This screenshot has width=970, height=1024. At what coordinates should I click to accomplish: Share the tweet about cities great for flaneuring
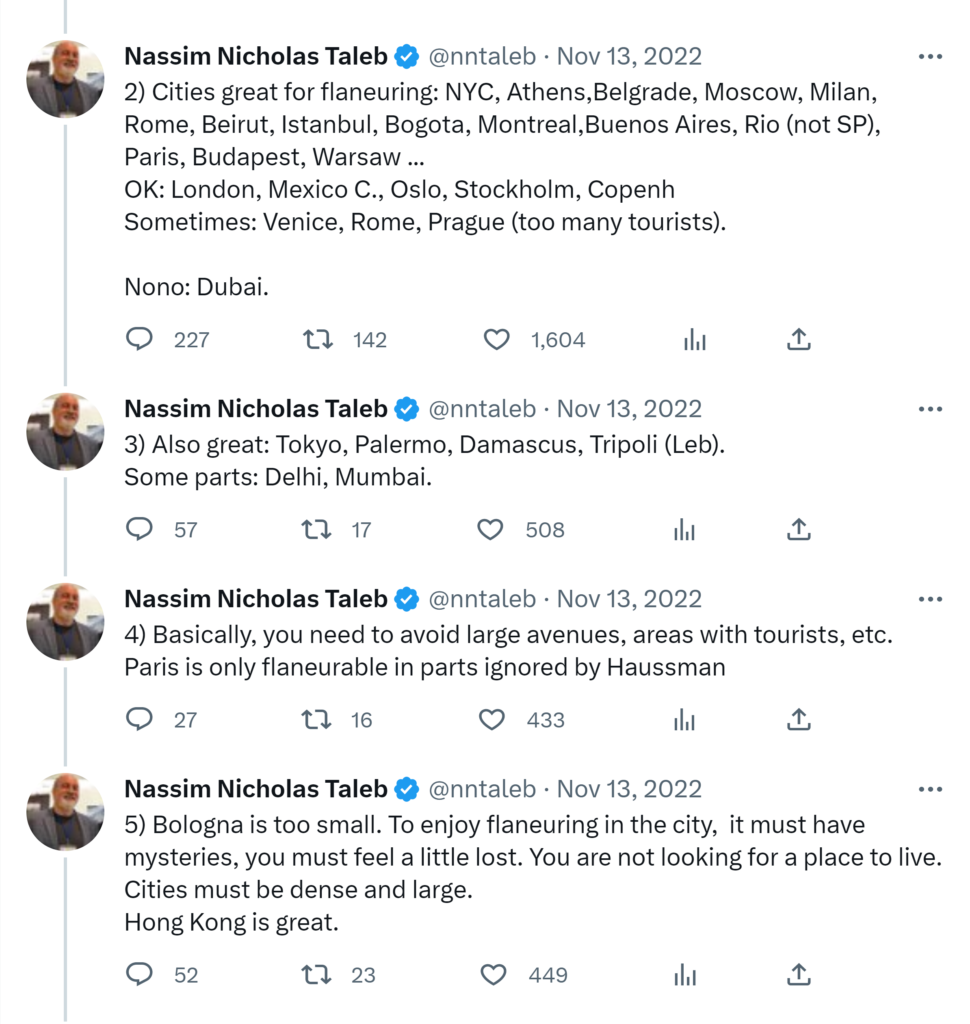(798, 340)
